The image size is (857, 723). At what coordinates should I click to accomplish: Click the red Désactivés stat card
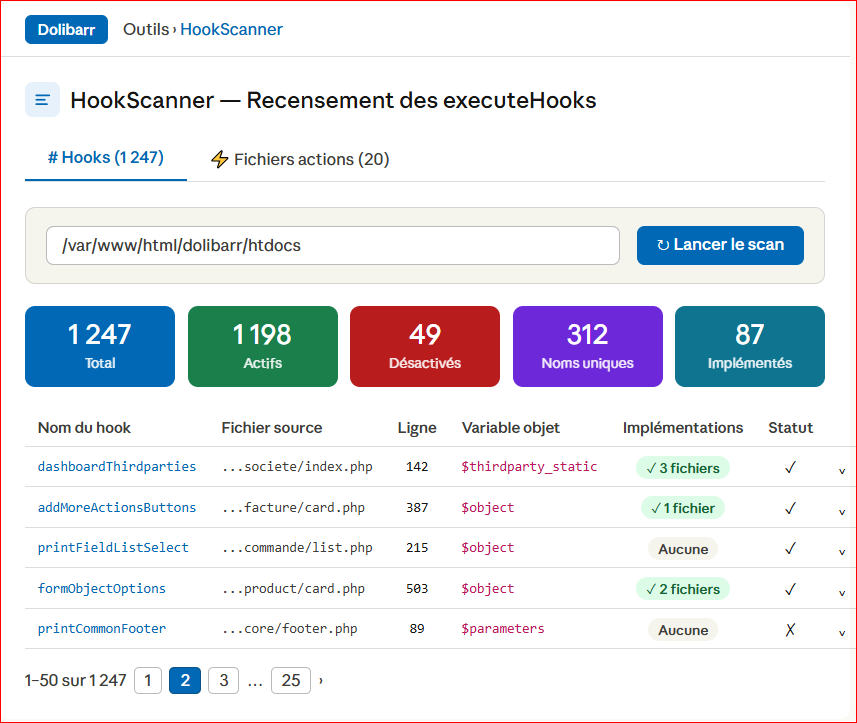(424, 346)
